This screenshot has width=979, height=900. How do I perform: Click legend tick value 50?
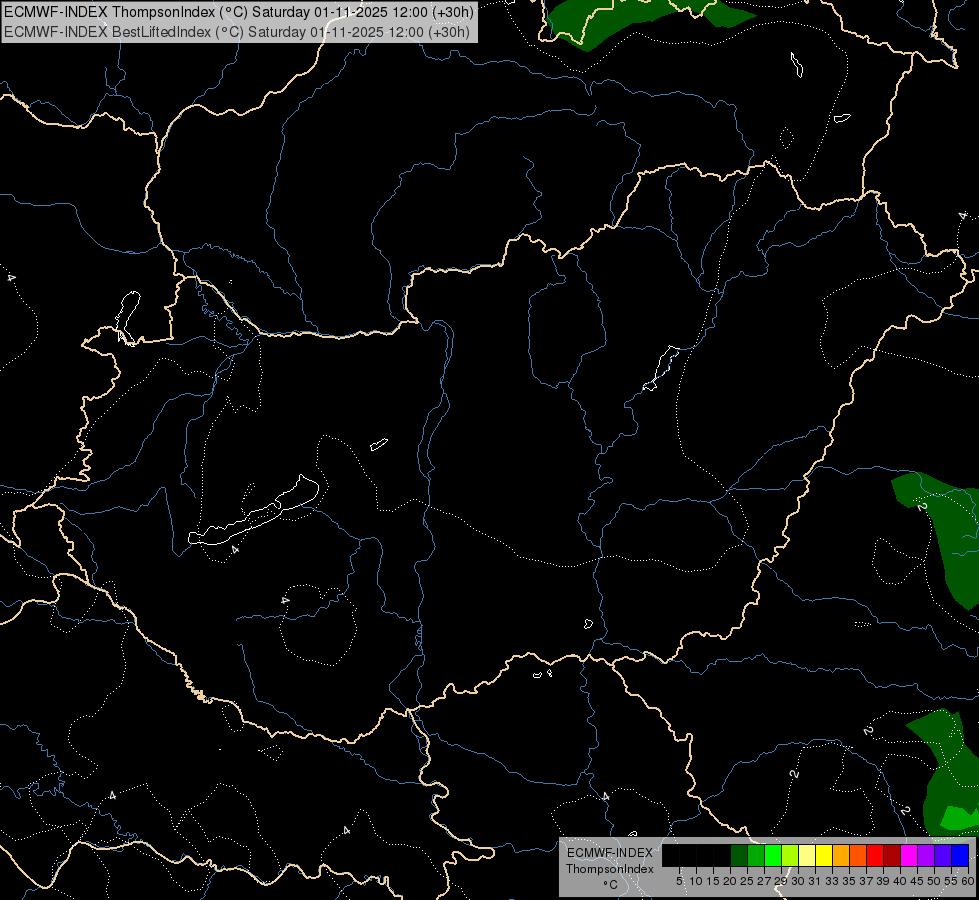[x=933, y=881]
